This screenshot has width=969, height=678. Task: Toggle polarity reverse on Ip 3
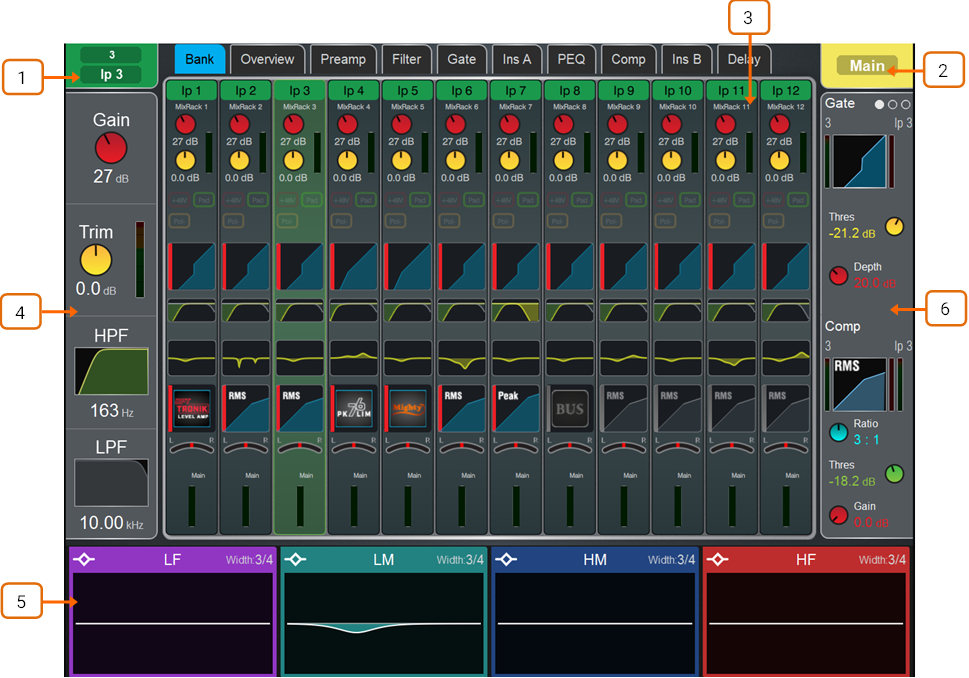(x=286, y=221)
